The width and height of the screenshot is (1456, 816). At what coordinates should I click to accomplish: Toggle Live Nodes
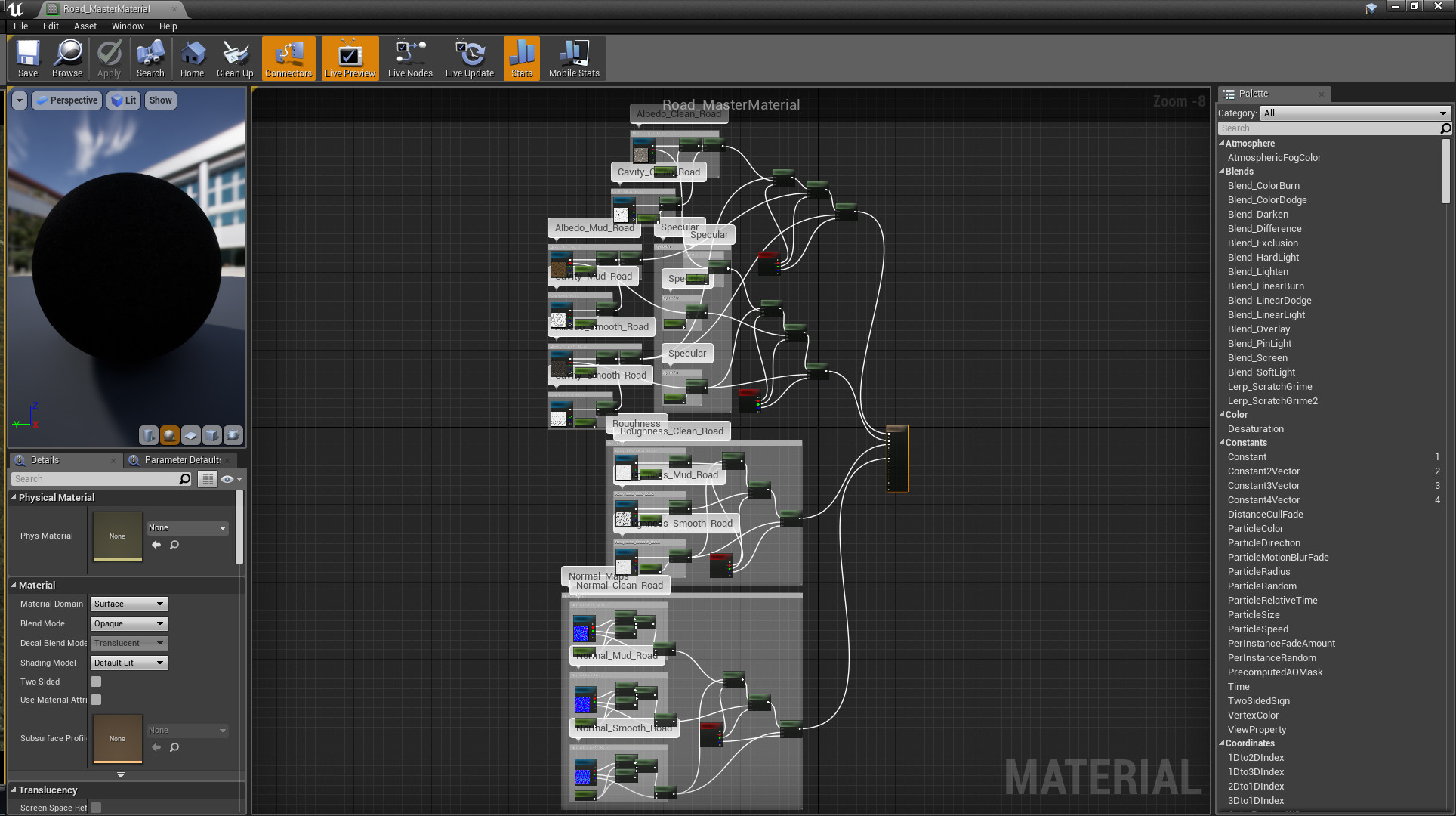coord(410,58)
